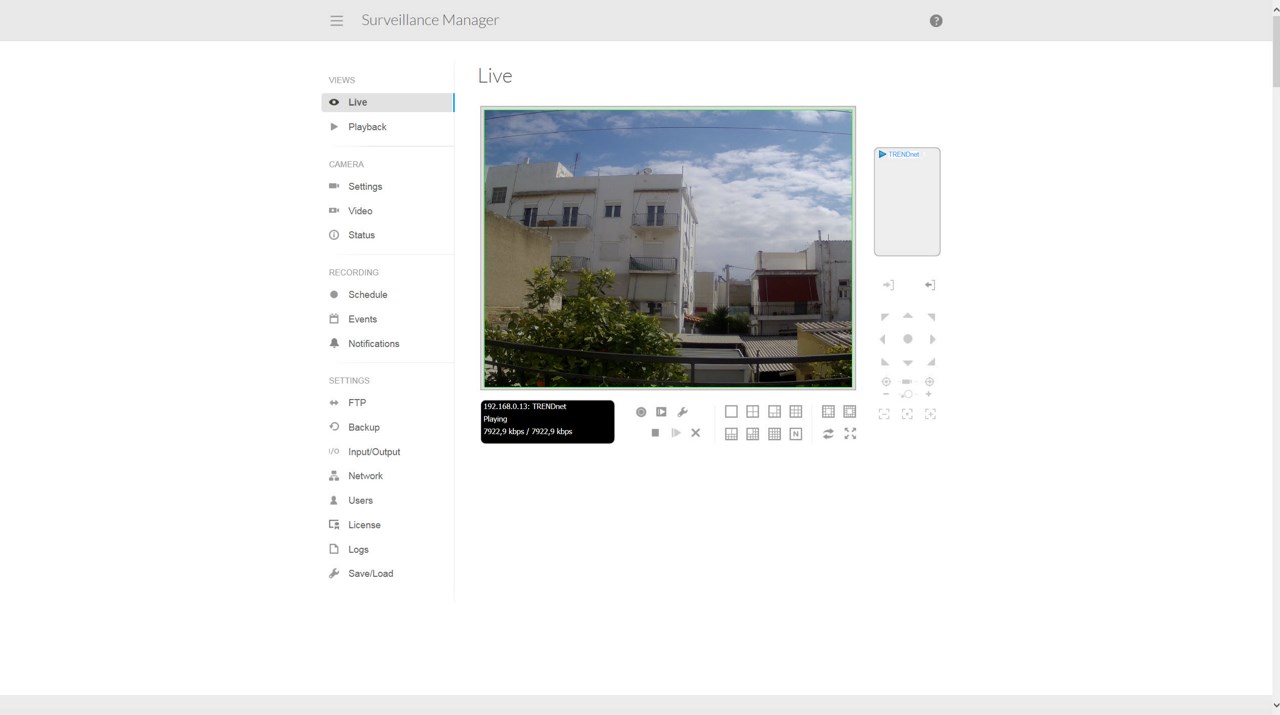Click the Surveillance Manager title
This screenshot has height=715, width=1280.
pos(430,20)
